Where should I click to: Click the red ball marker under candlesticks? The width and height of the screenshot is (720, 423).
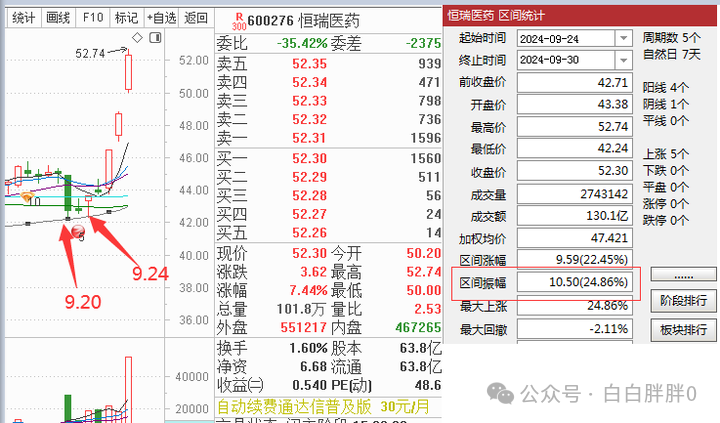point(78,231)
